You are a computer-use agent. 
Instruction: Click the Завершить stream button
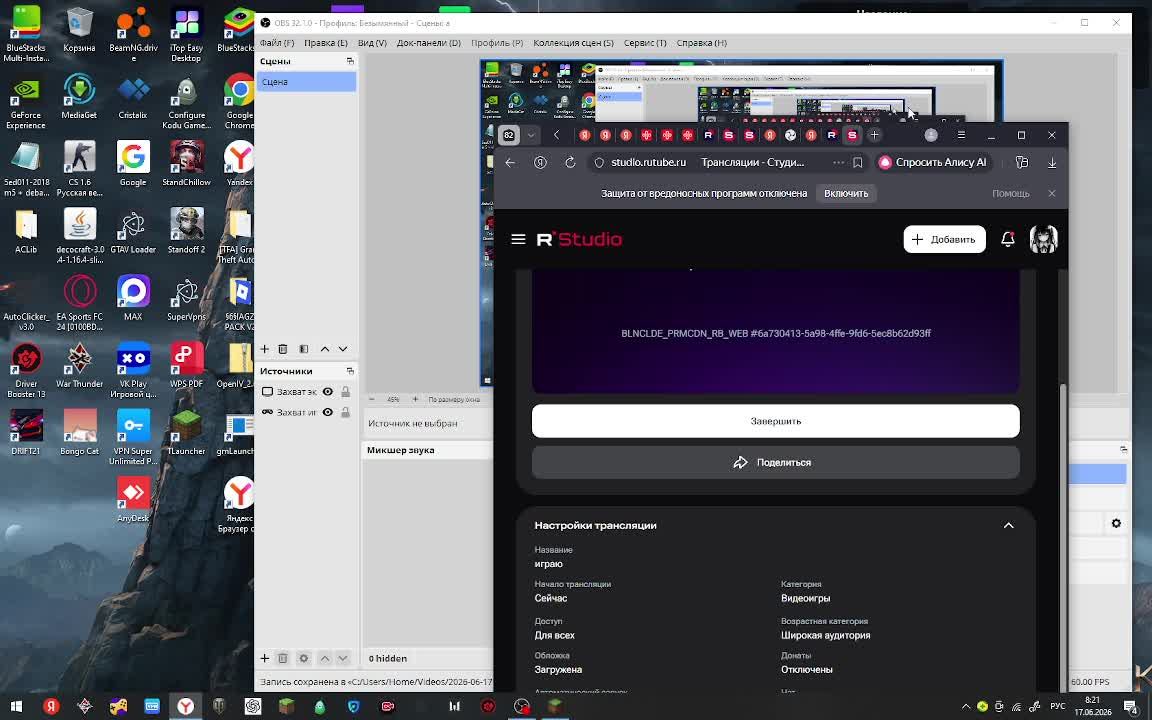[775, 421]
